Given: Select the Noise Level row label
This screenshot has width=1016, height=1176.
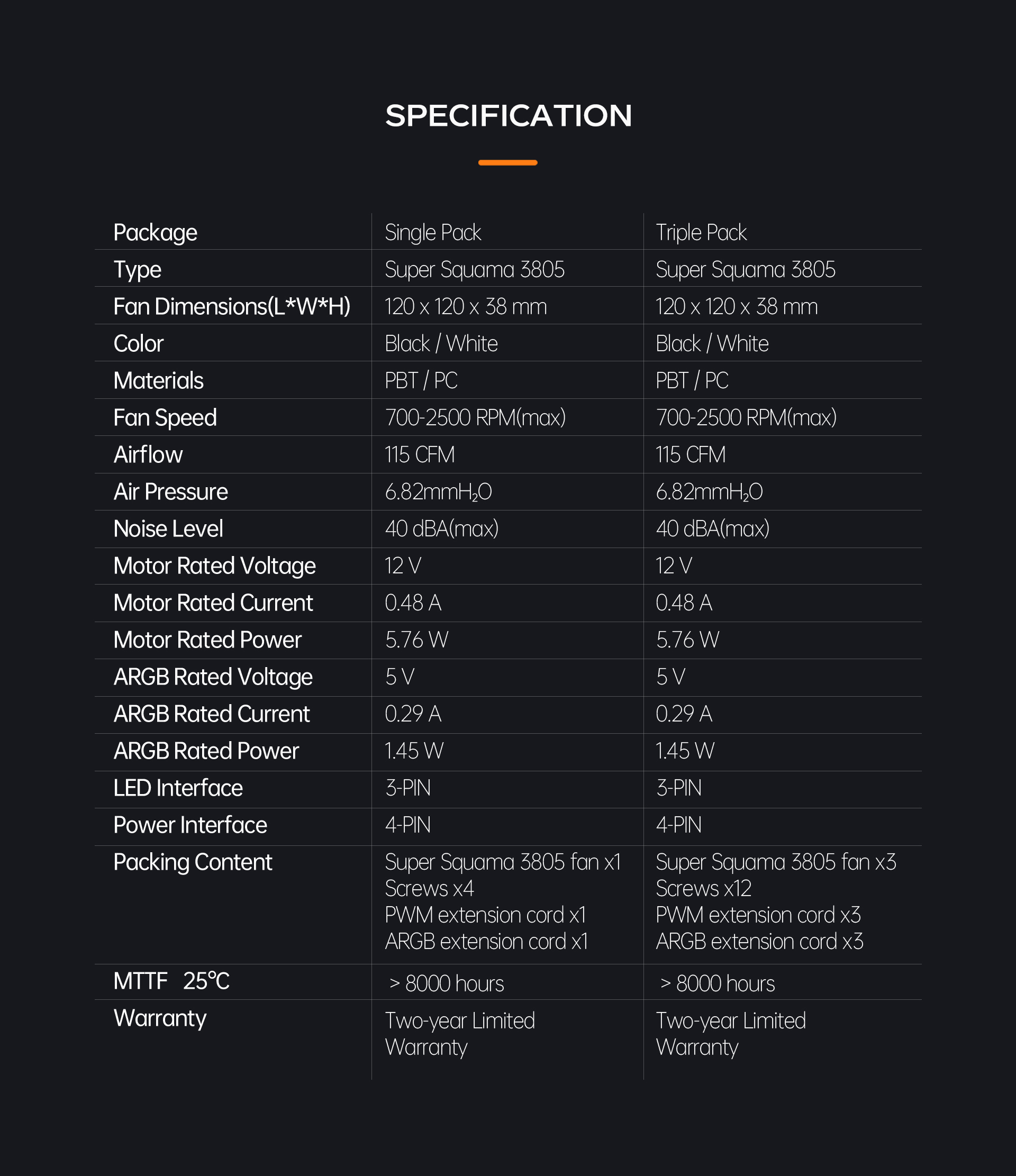Looking at the screenshot, I should pyautogui.click(x=168, y=529).
